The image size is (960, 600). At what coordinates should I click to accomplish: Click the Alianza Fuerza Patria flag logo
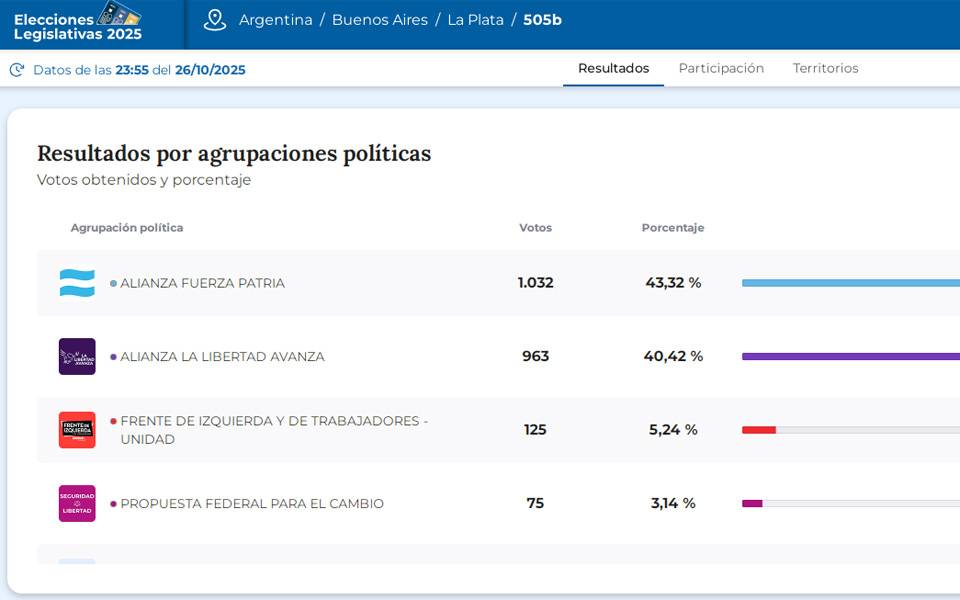click(77, 283)
